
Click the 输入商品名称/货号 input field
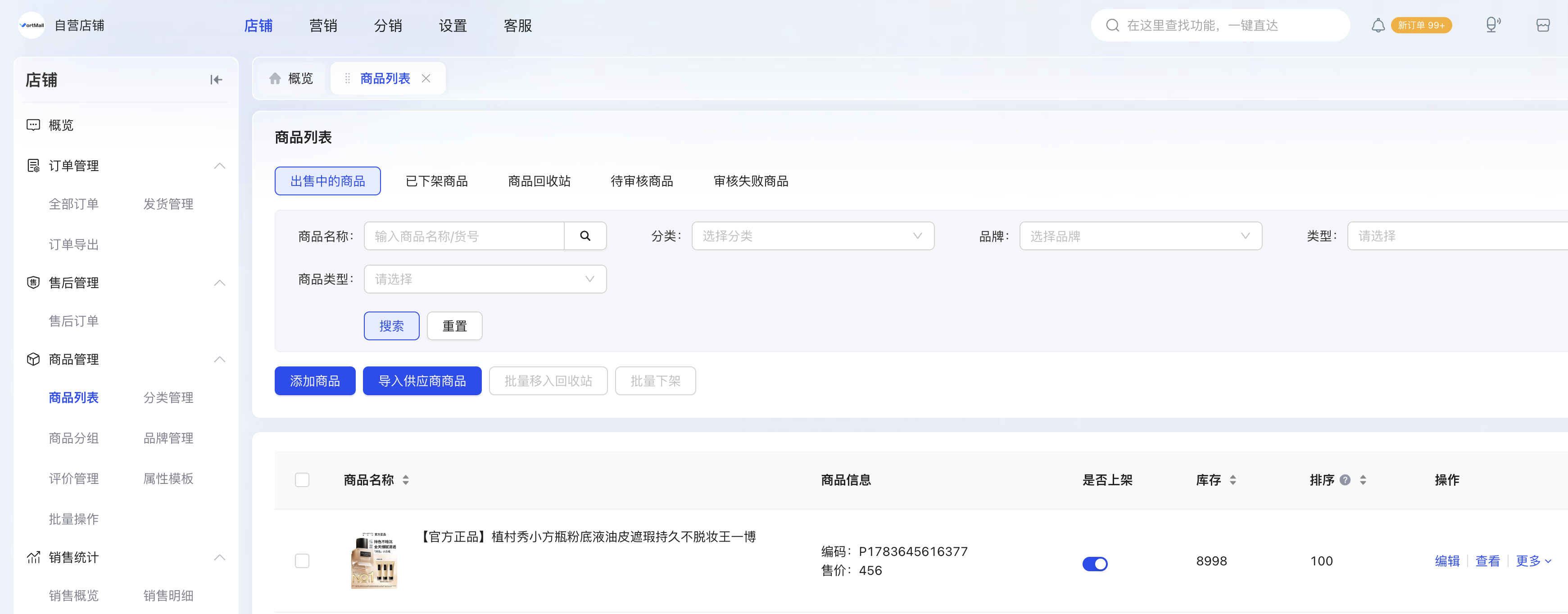click(464, 236)
